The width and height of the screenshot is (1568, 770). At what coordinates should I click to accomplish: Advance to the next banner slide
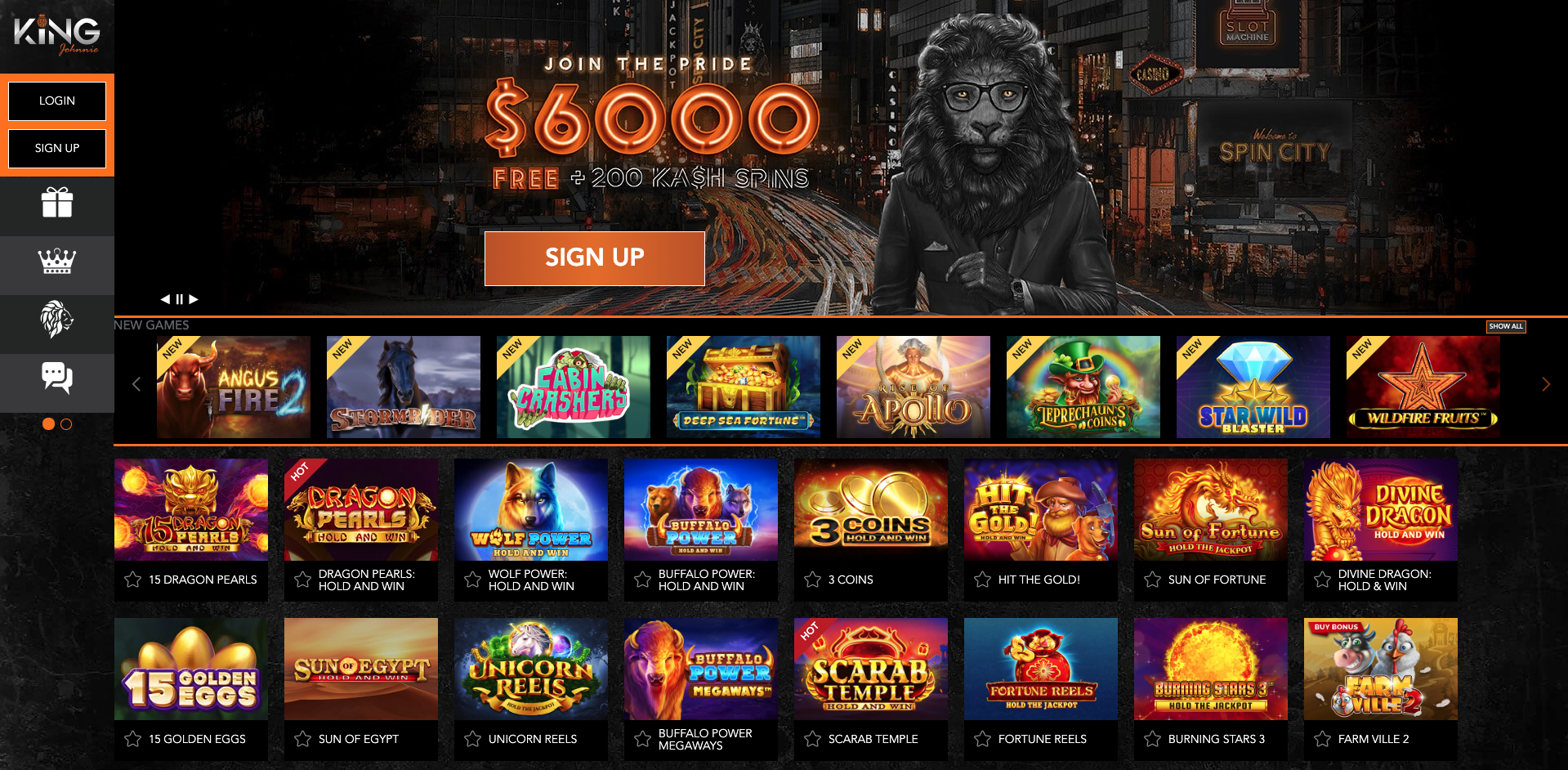194,299
